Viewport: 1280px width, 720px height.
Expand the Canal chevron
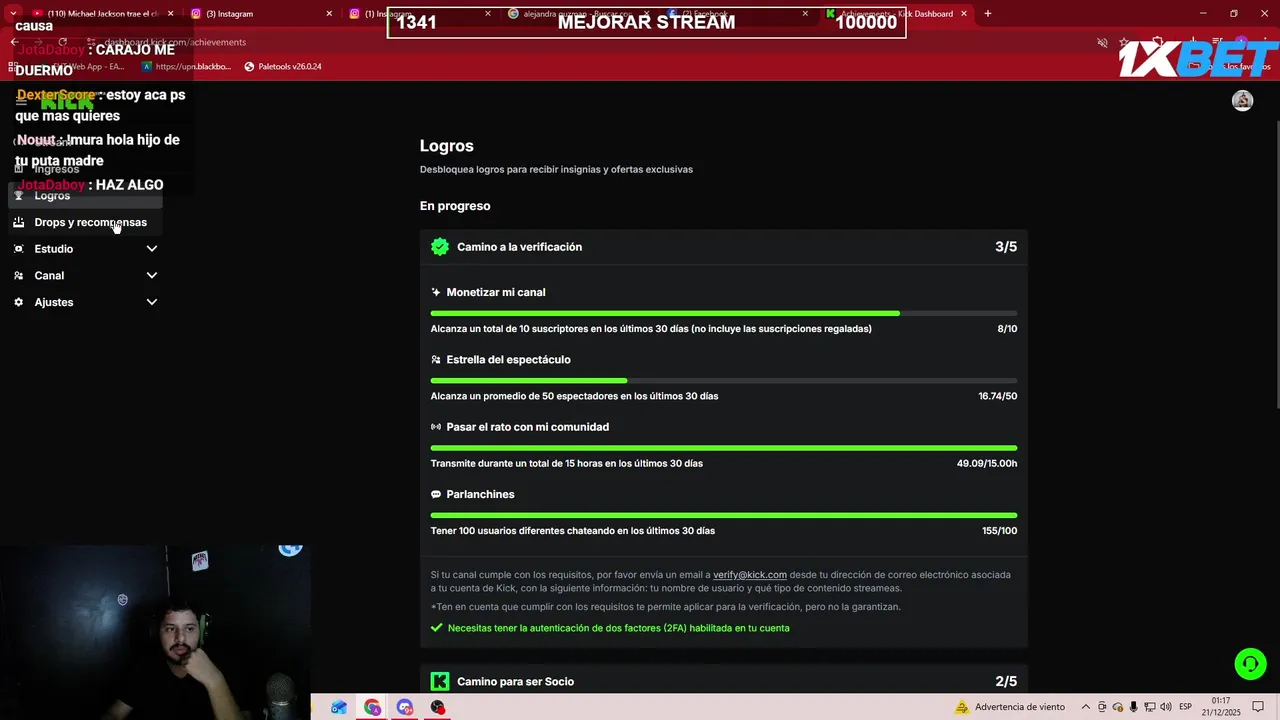tap(152, 276)
